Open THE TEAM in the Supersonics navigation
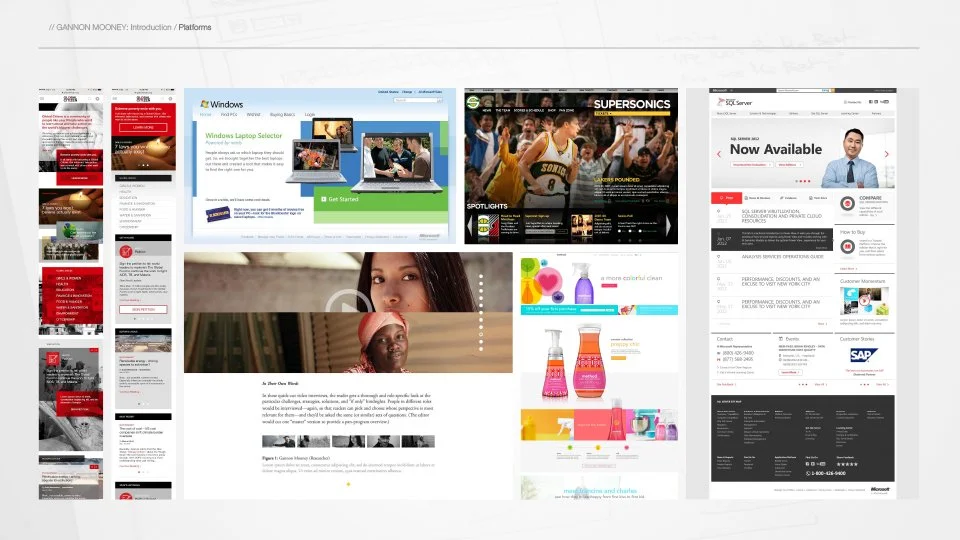Viewport: 960px width, 540px height. click(503, 110)
